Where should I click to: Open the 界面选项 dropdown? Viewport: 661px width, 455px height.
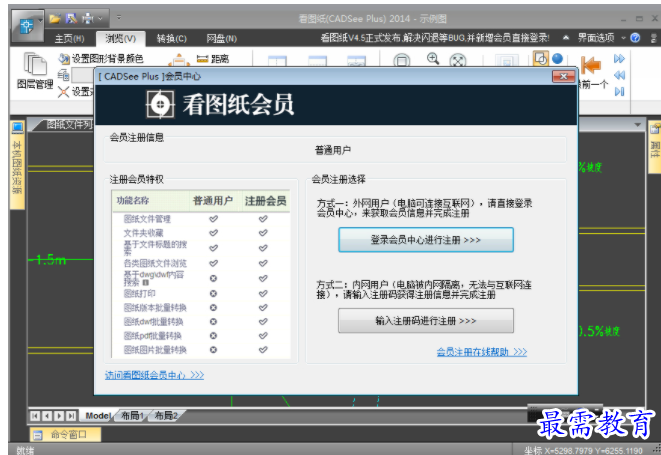[601, 38]
